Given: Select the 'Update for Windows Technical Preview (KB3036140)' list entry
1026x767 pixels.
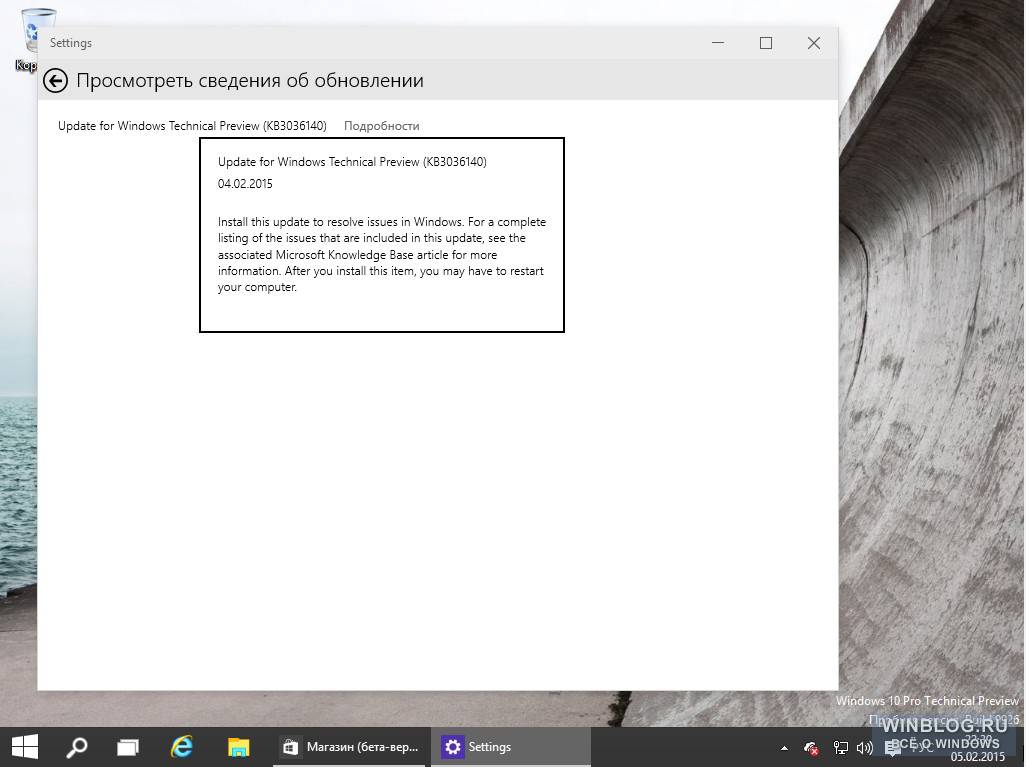Looking at the screenshot, I should click(x=192, y=126).
